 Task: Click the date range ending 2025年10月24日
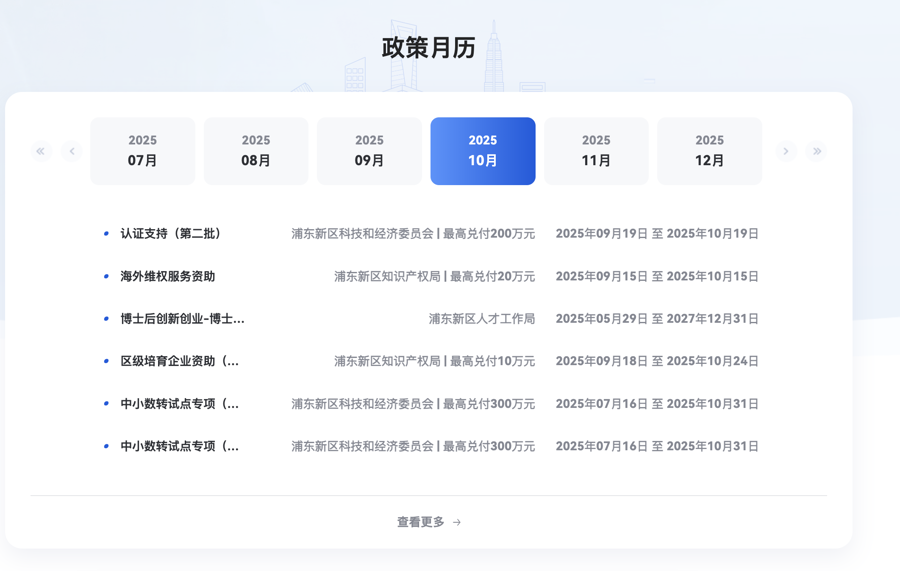[x=657, y=361]
